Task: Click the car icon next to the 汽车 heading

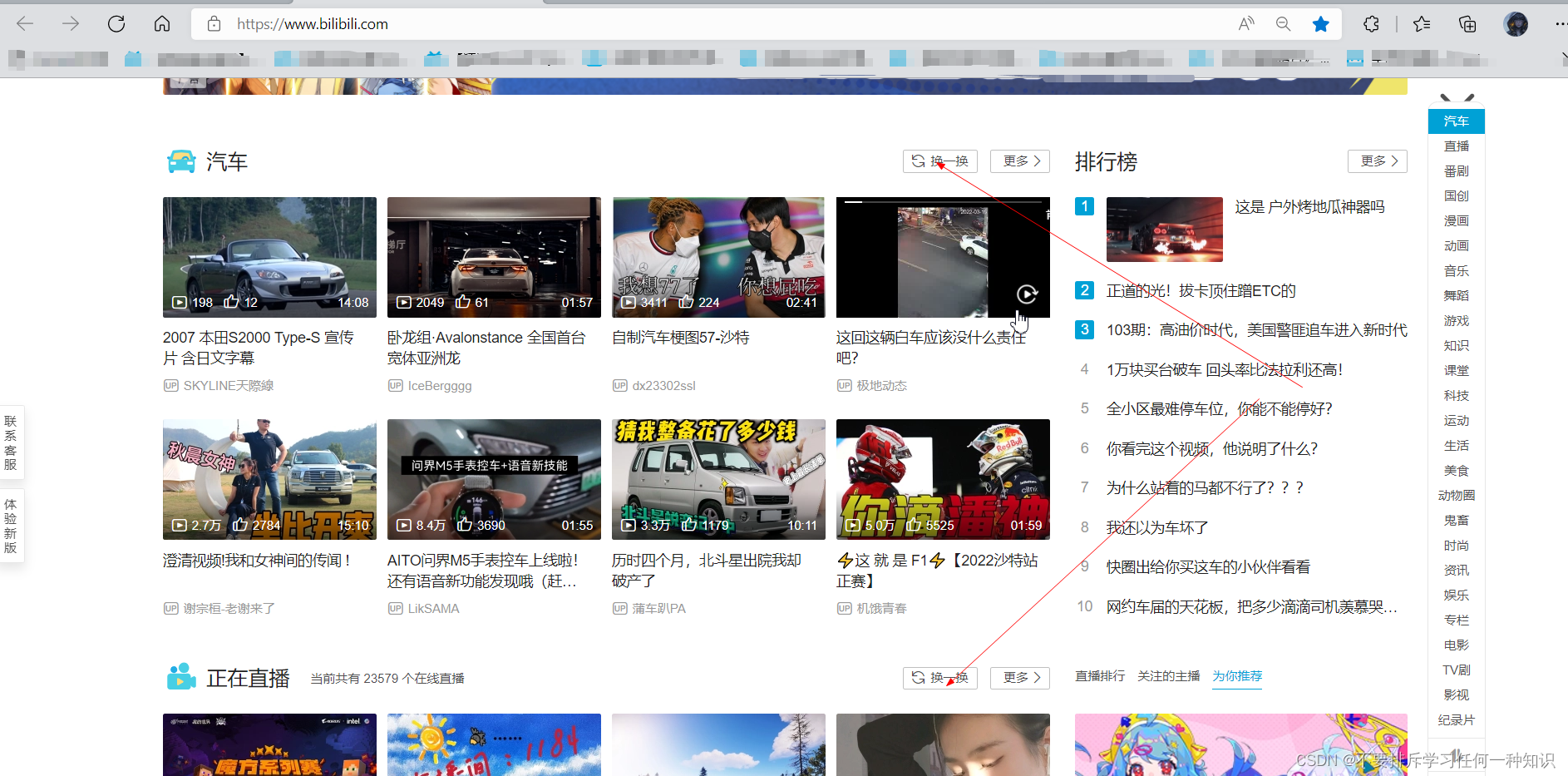Action: [181, 161]
